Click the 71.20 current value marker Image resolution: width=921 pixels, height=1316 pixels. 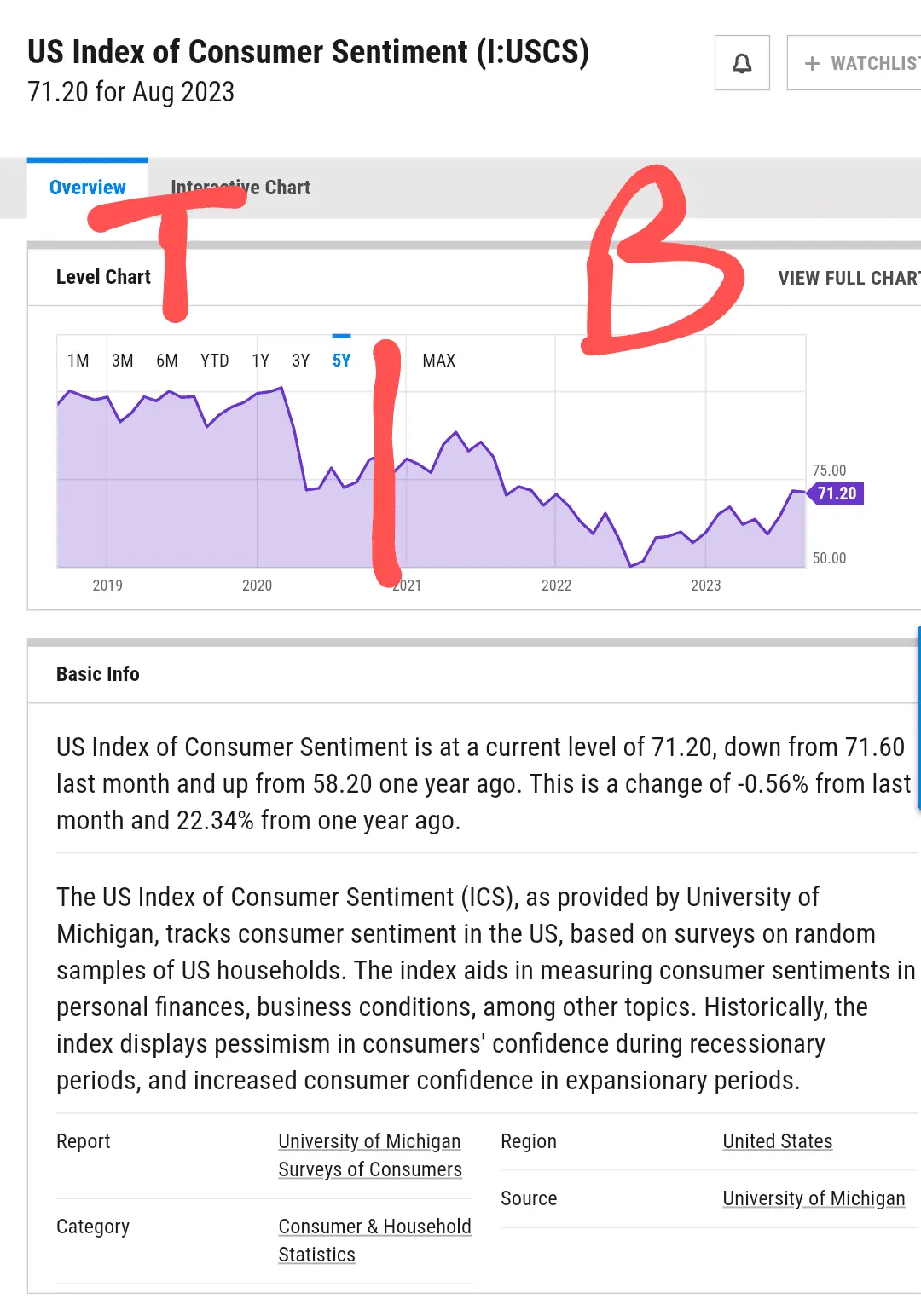coord(837,493)
